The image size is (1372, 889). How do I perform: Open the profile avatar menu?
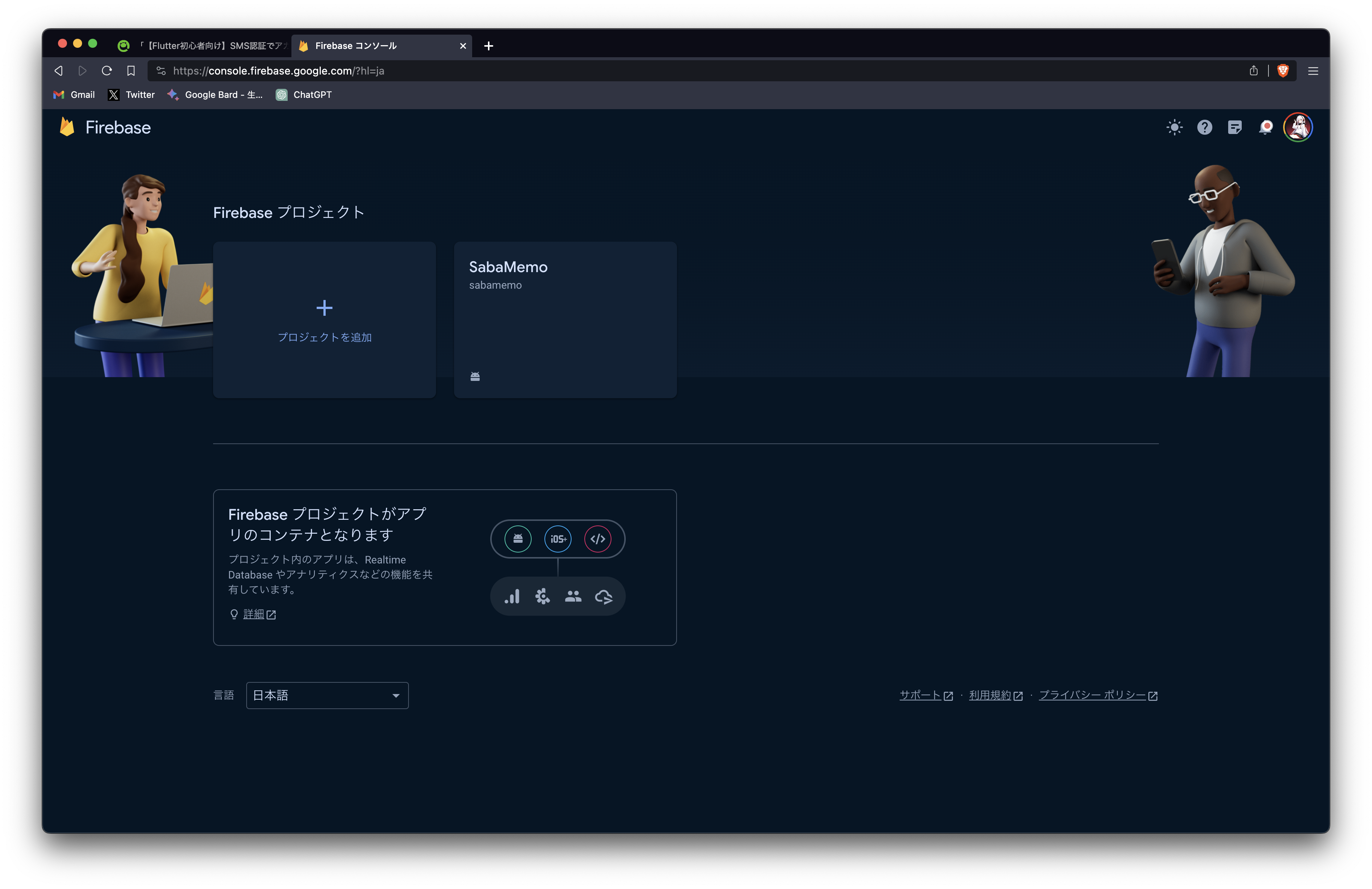point(1298,127)
